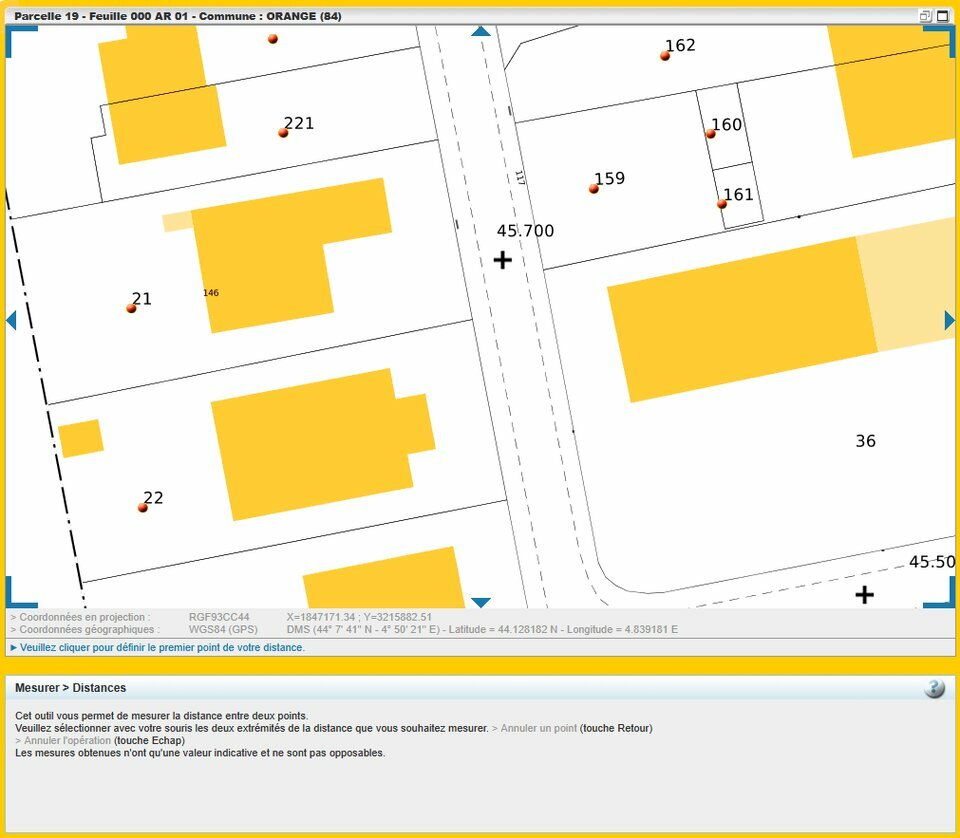Pick the red marker of parcel 160
This screenshot has height=838, width=960.
(711, 133)
